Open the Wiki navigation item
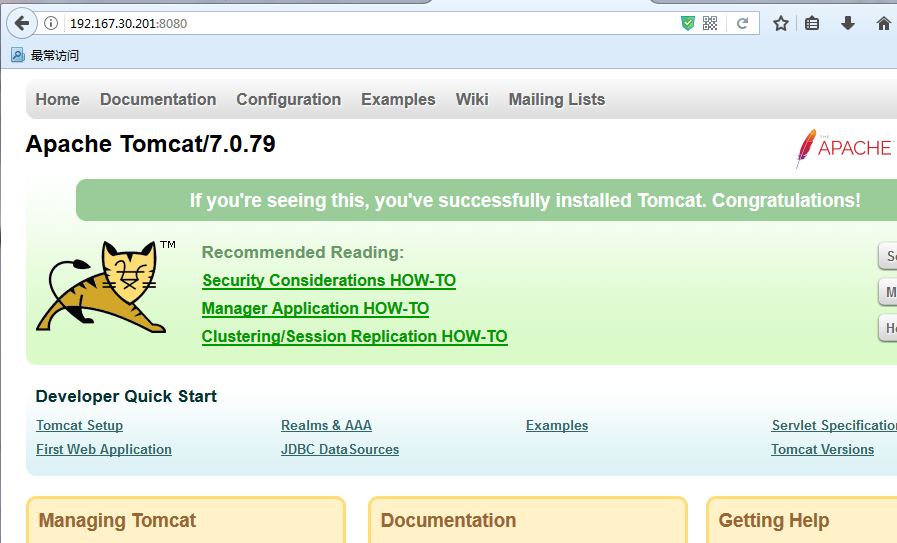 [x=472, y=100]
